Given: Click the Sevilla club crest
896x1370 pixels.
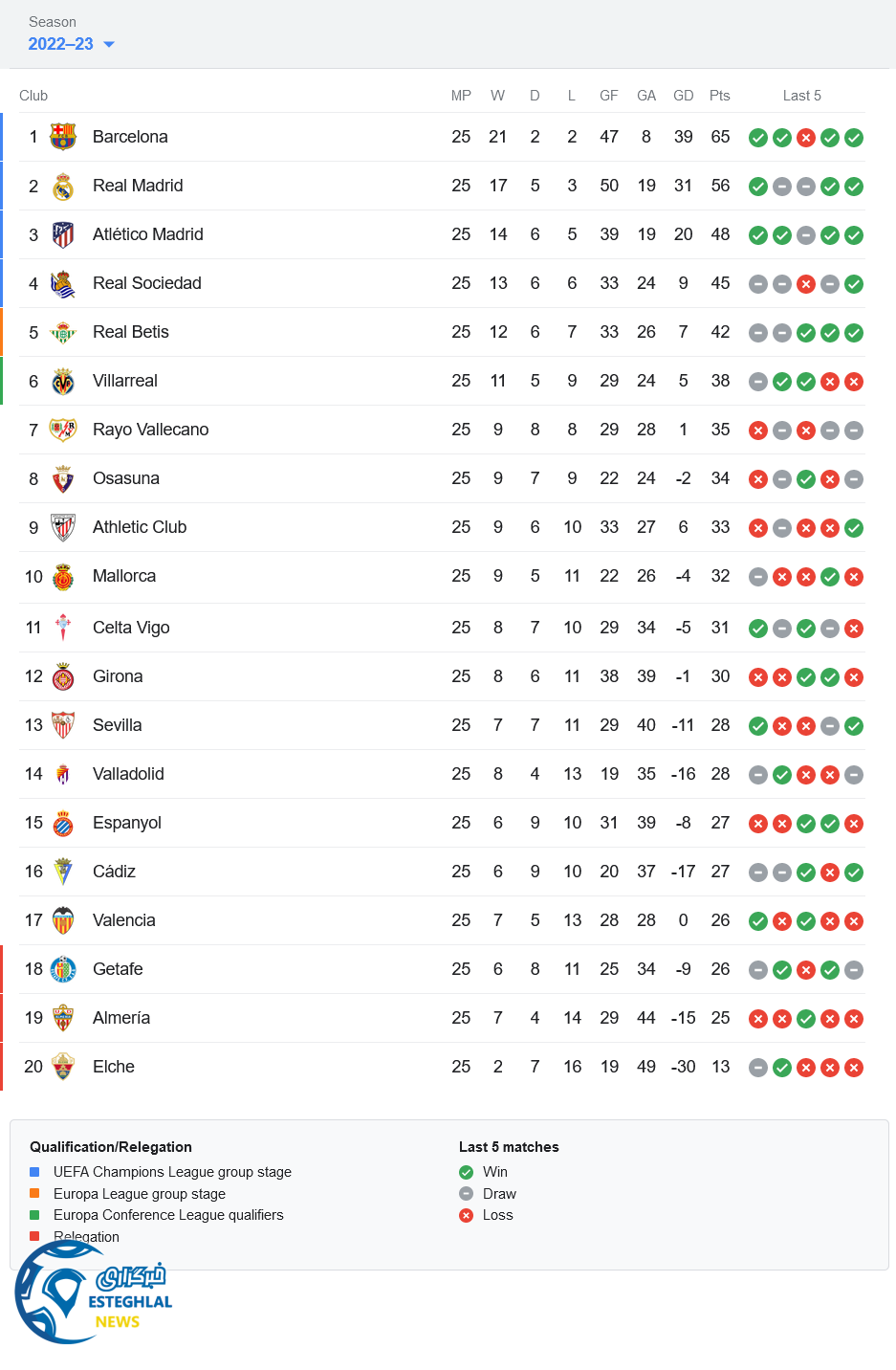Looking at the screenshot, I should click(63, 725).
